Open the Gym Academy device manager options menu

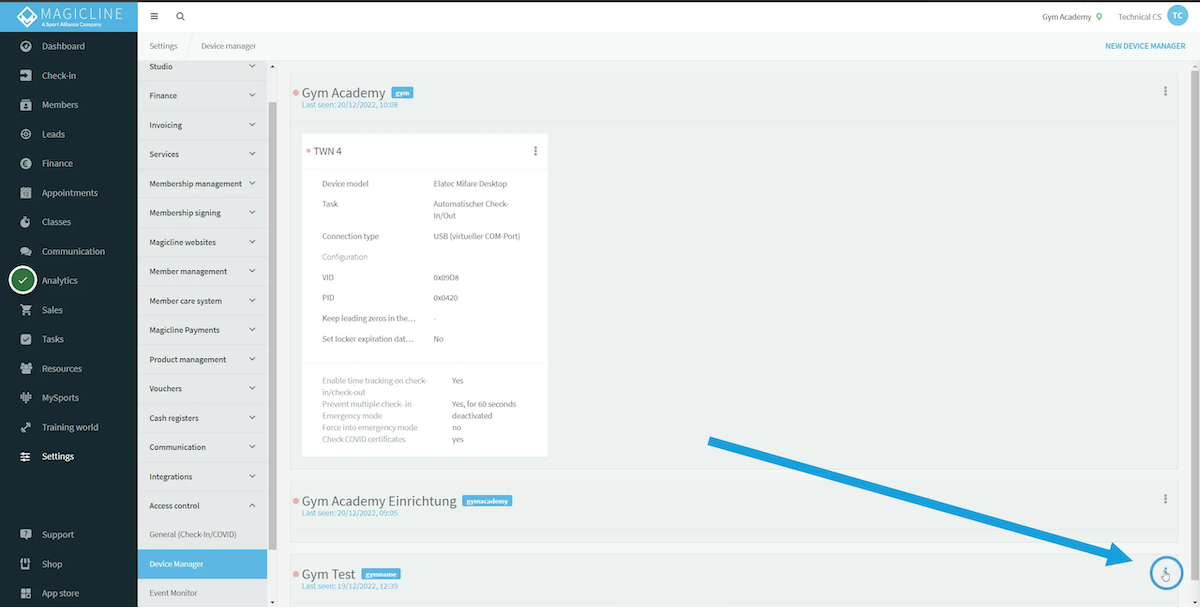1165,91
